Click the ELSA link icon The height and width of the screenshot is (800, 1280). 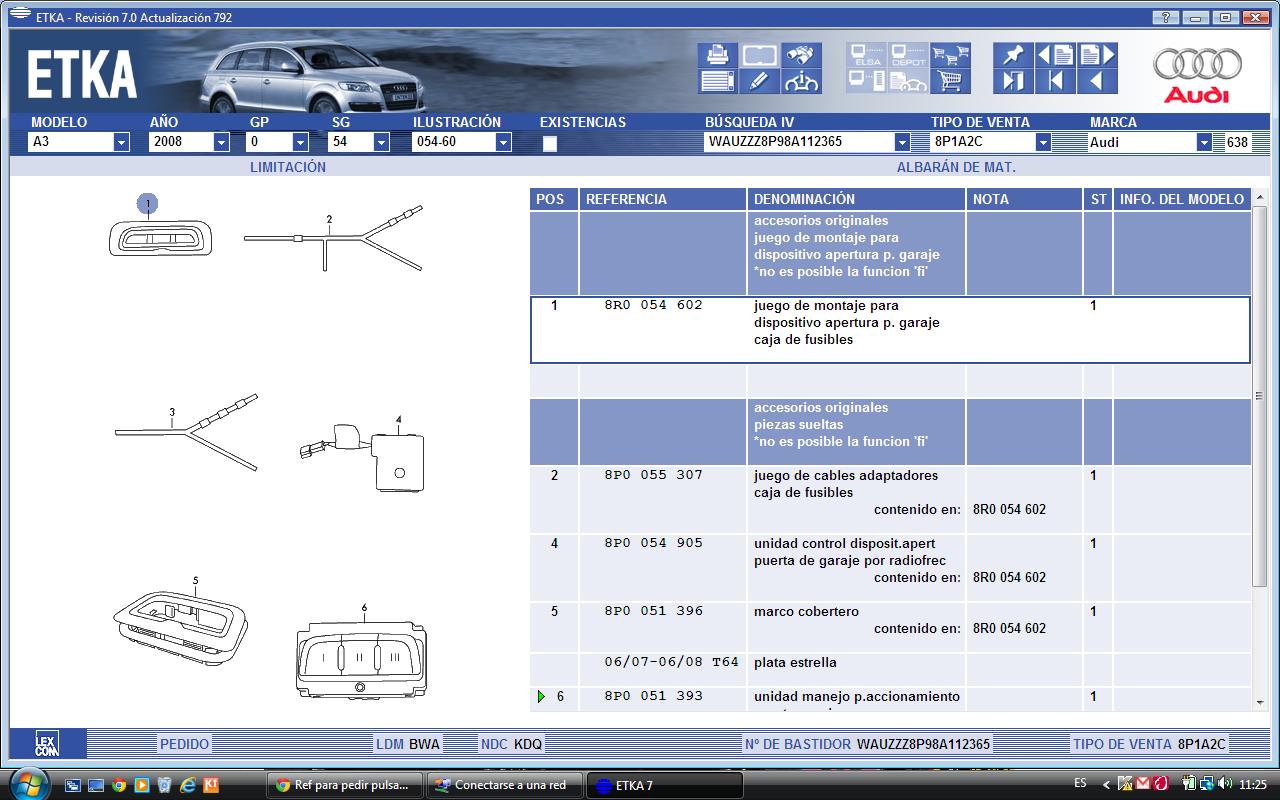click(866, 55)
